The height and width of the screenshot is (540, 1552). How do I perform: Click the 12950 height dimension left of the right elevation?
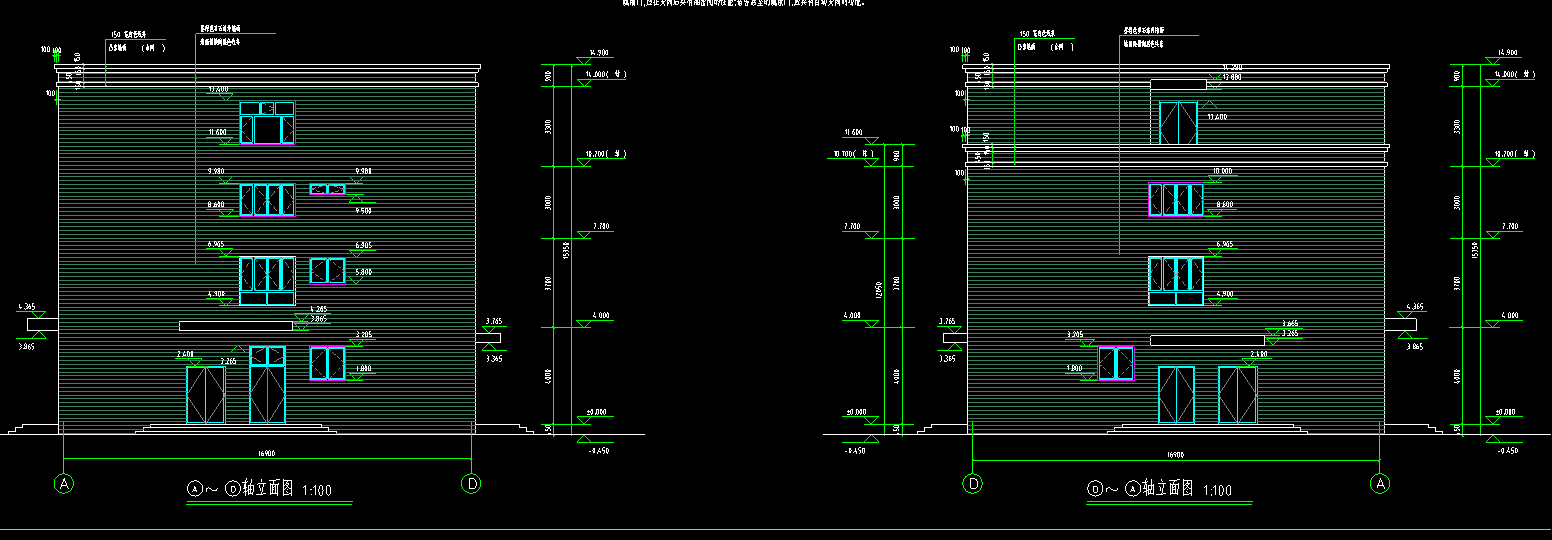pyautogui.click(x=878, y=291)
